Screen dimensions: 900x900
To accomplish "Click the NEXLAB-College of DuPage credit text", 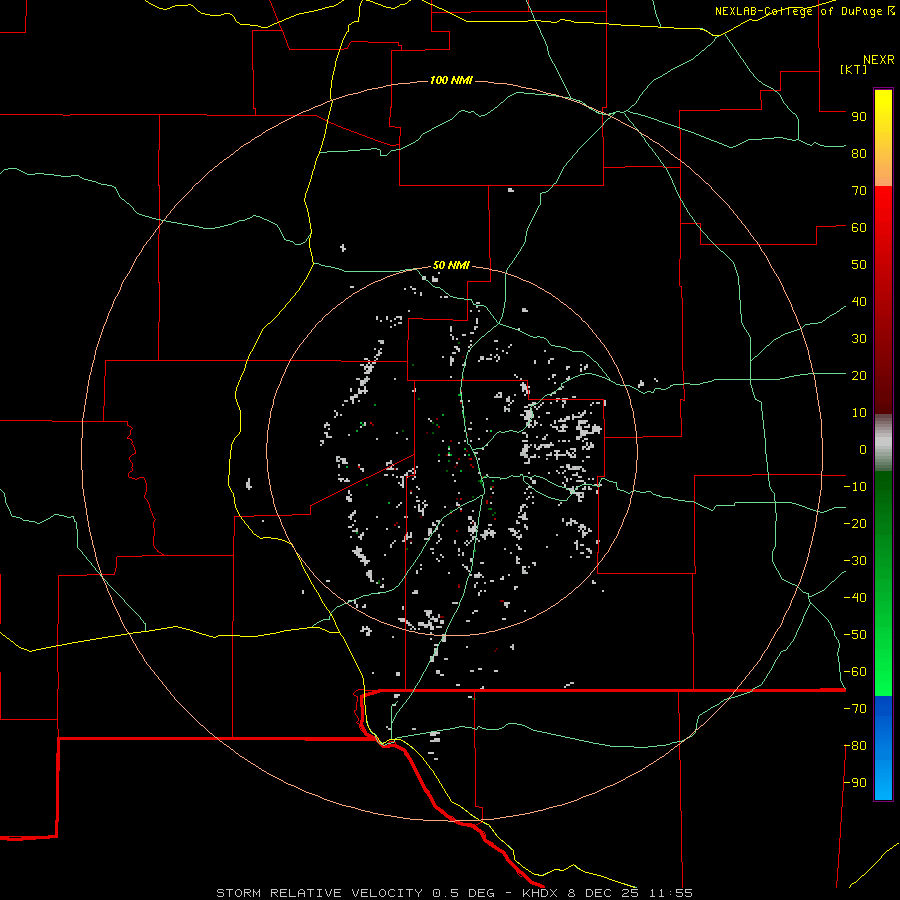I will [x=804, y=11].
